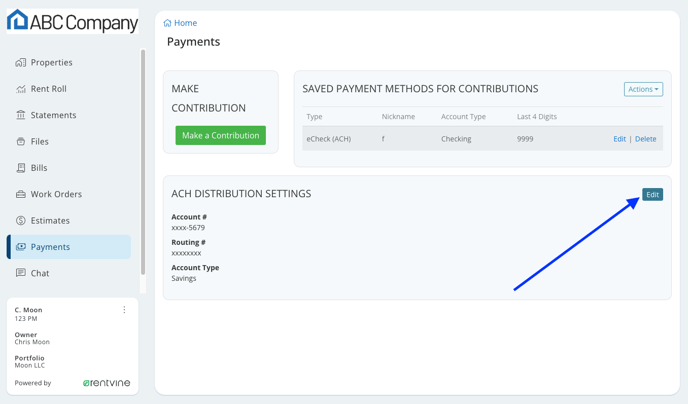Viewport: 688px width, 404px height.
Task: Click Make a Contribution button
Action: pos(221,136)
